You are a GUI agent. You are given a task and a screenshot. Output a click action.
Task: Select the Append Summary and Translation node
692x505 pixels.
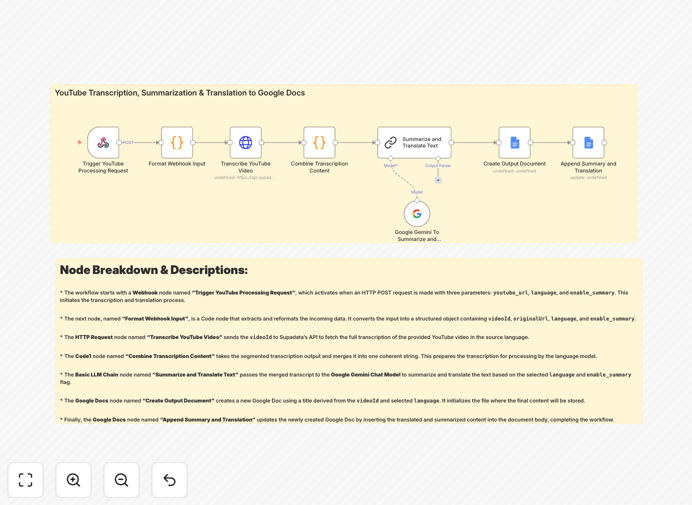[588, 143]
